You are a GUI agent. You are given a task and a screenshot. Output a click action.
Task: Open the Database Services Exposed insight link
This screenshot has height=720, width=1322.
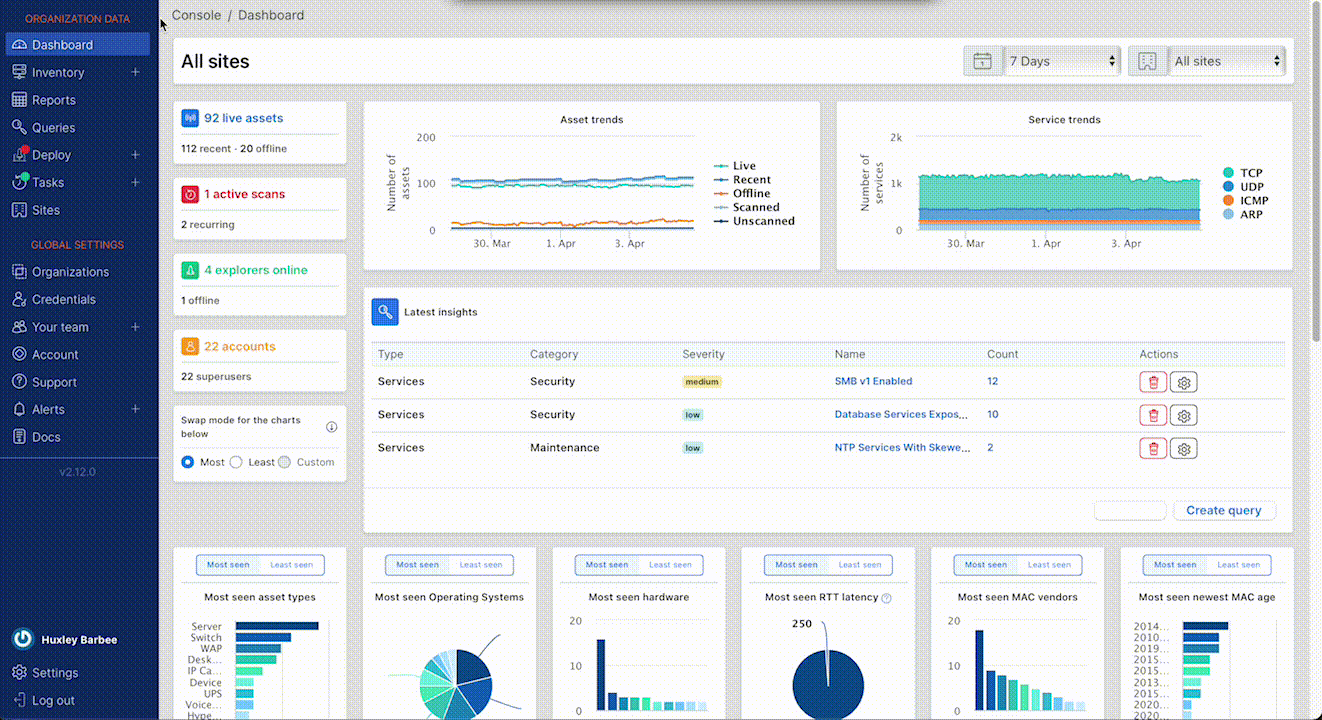coord(902,415)
